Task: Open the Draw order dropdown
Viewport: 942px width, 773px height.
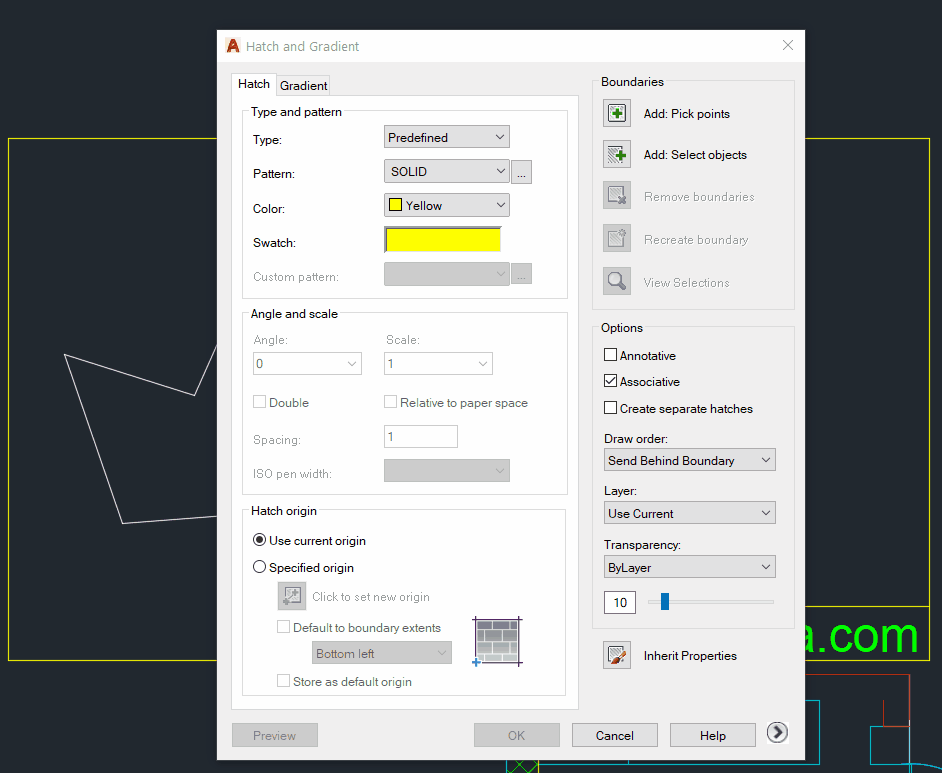Action: point(690,460)
